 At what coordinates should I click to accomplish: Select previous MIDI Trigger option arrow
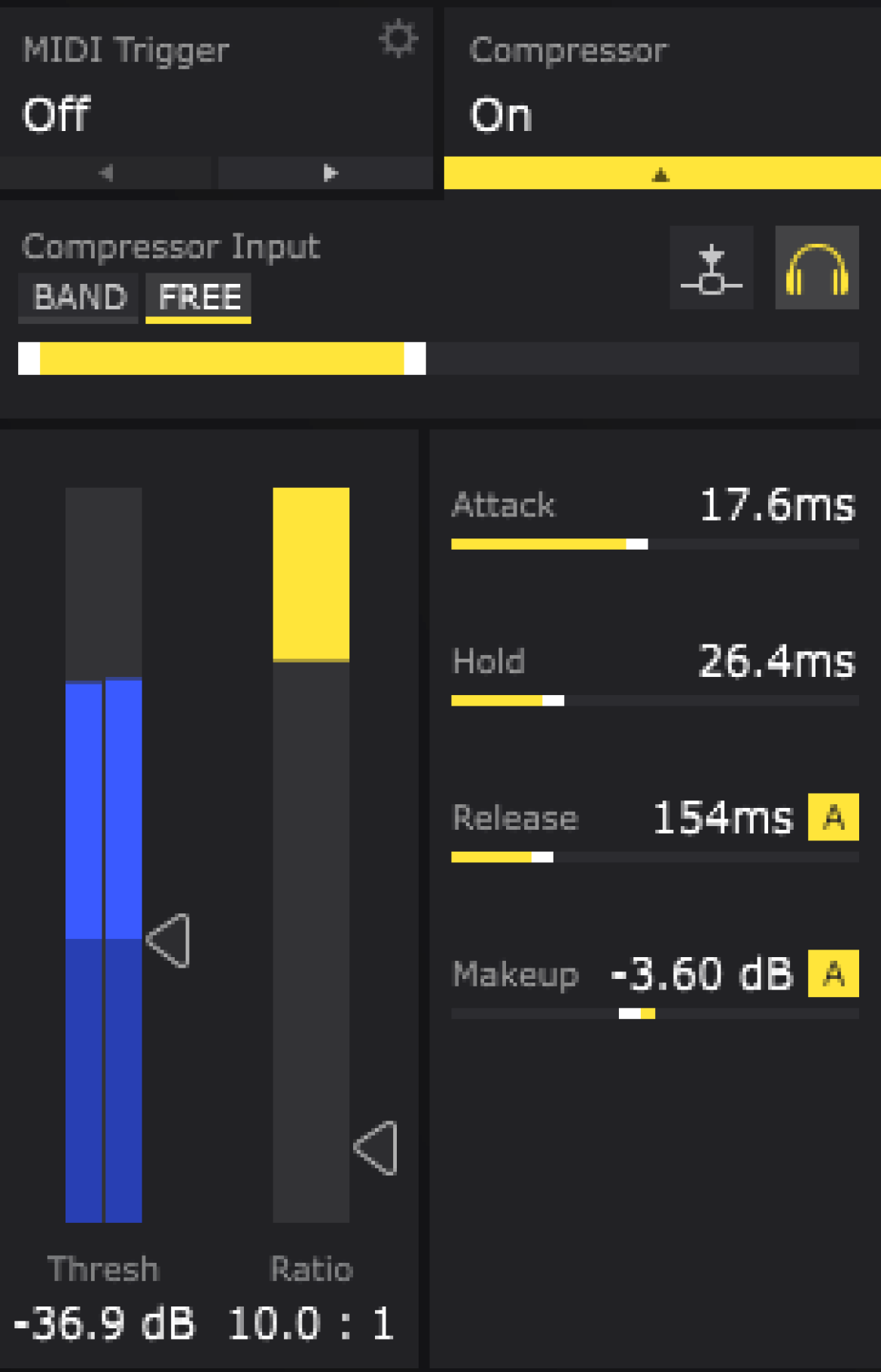[107, 173]
